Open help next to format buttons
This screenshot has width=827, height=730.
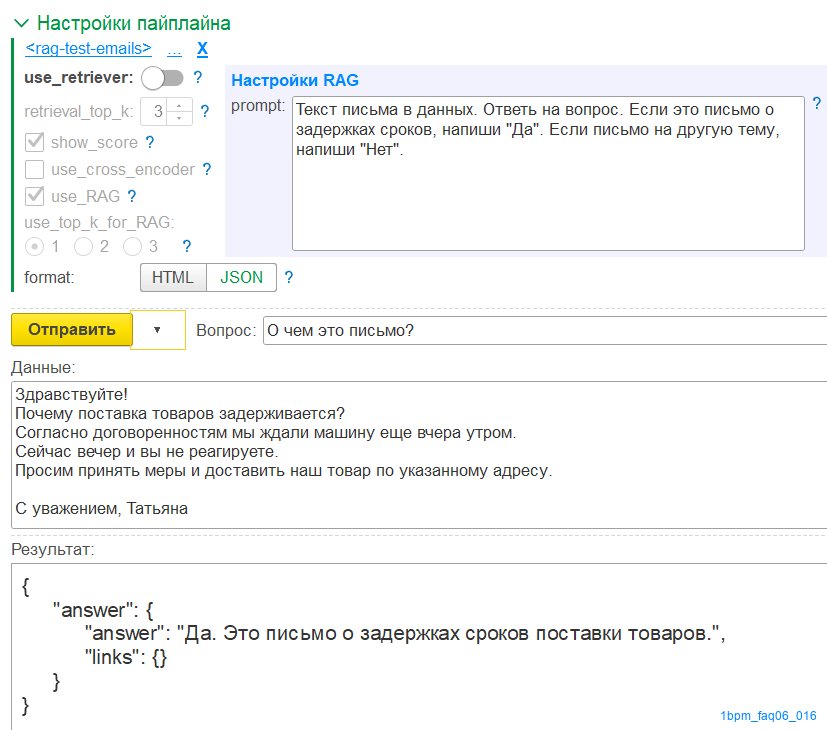tap(289, 277)
